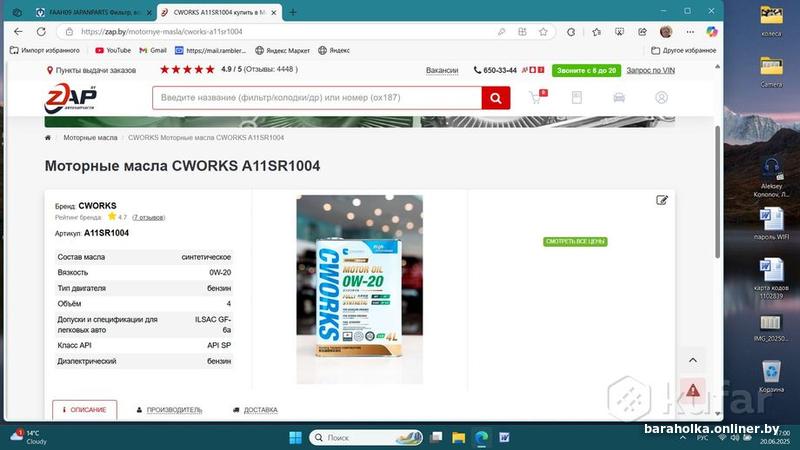Open the пароль WiFi desktop document

[x=771, y=224]
